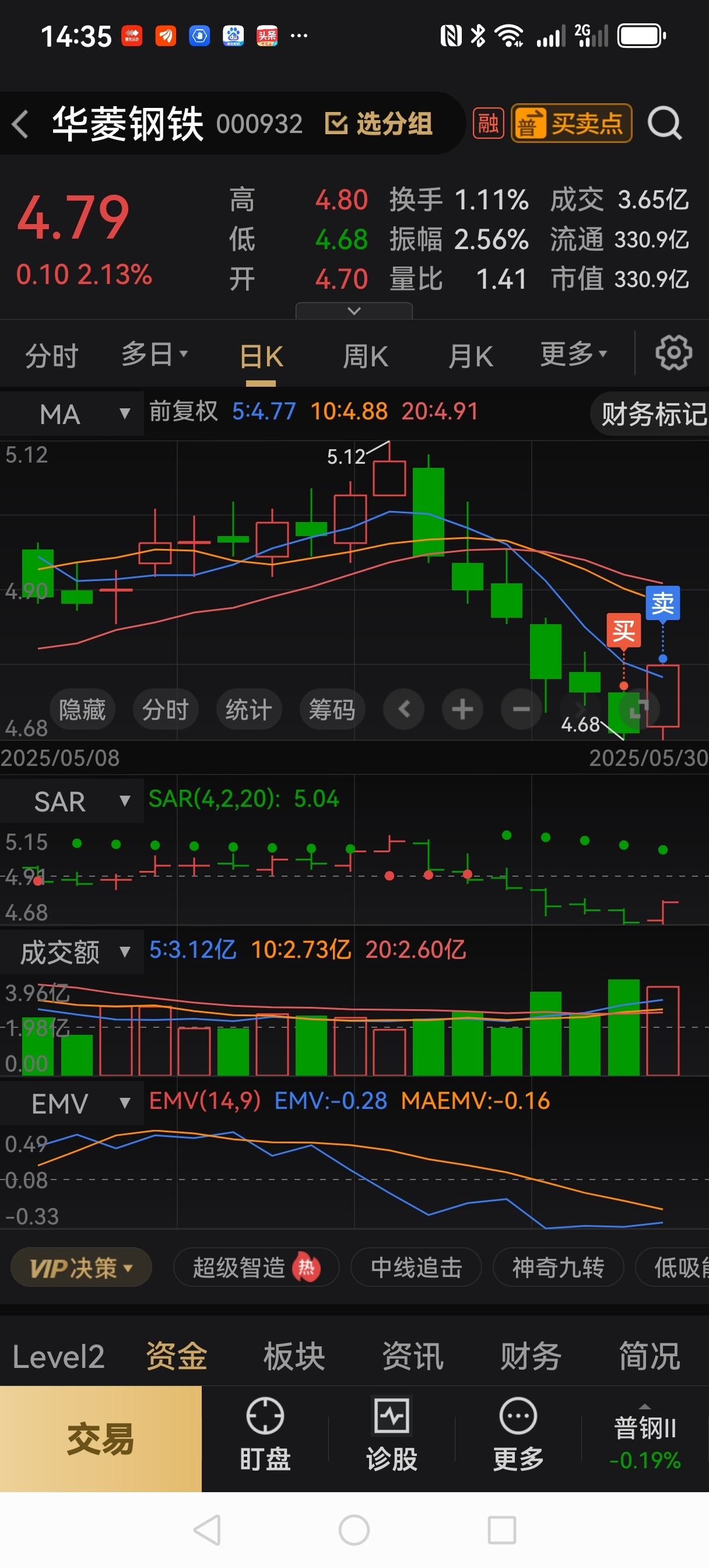Select the 中线追击 strategy chip
Image resolution: width=709 pixels, height=1568 pixels.
point(416,1268)
